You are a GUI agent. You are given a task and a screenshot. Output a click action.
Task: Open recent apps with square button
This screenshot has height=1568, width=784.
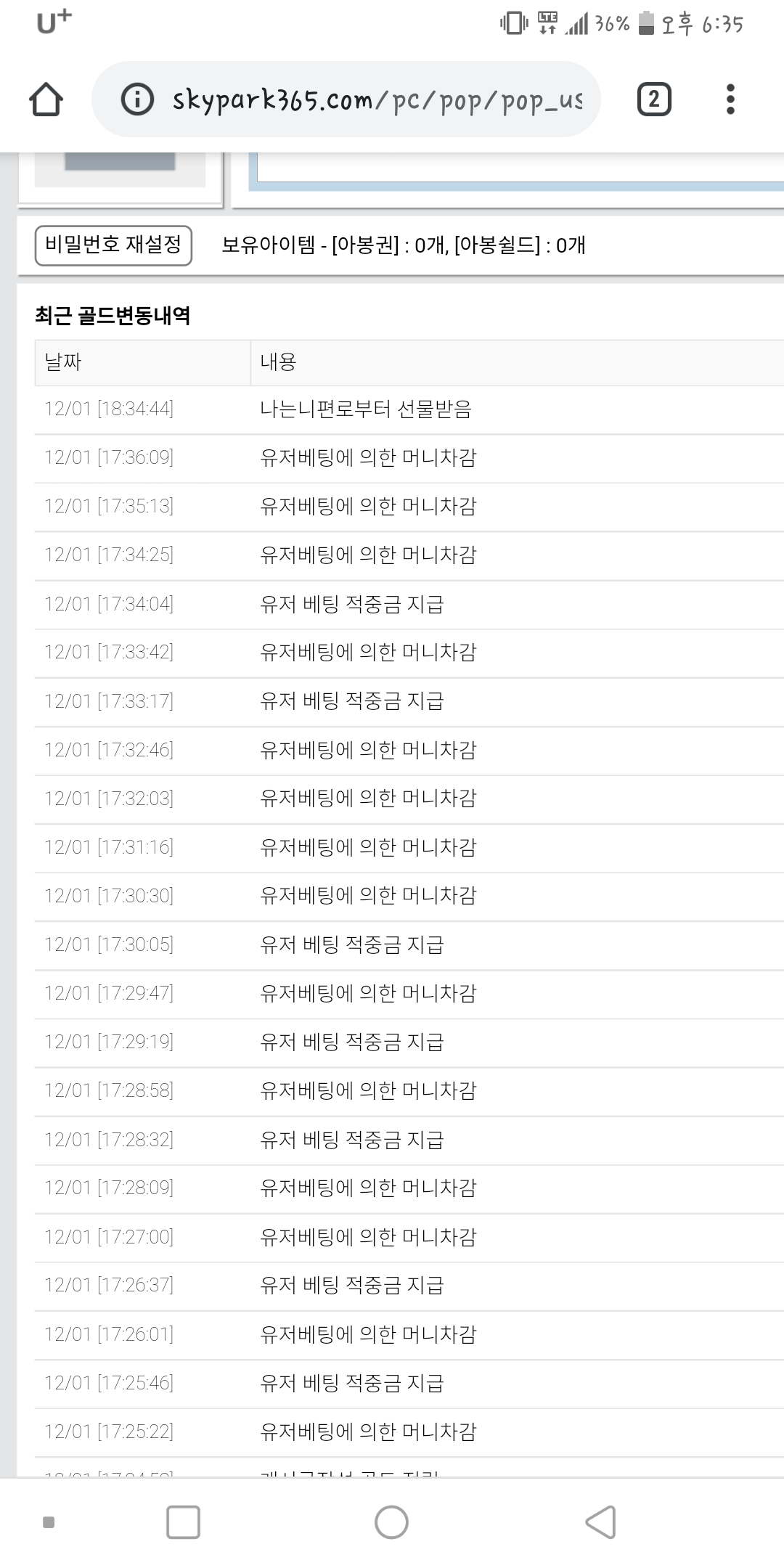point(183,1522)
